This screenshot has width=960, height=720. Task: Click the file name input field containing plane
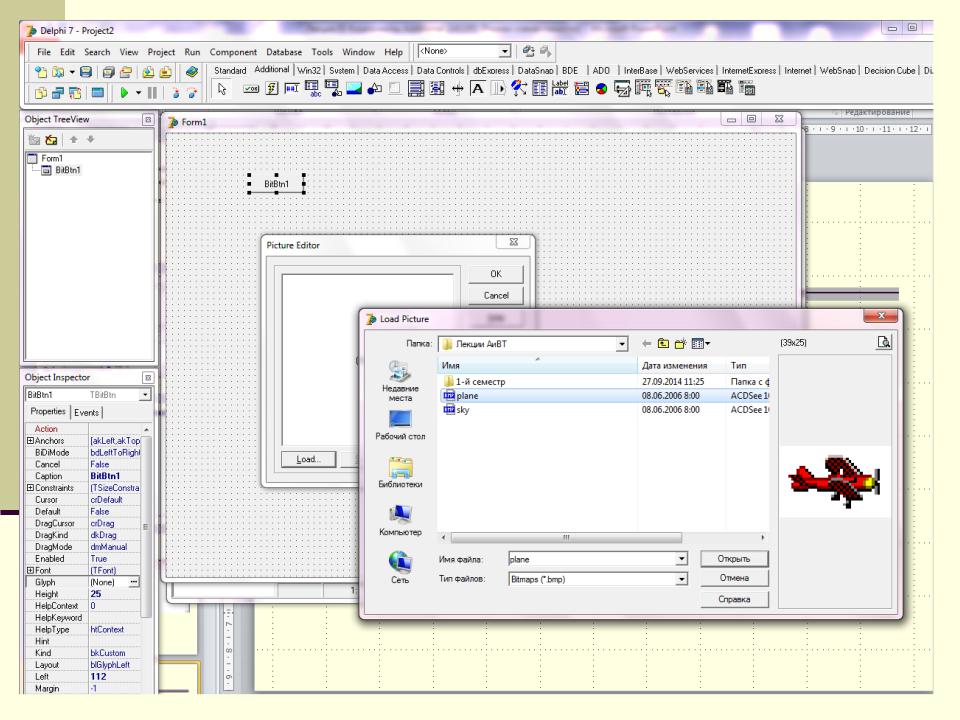coord(591,559)
